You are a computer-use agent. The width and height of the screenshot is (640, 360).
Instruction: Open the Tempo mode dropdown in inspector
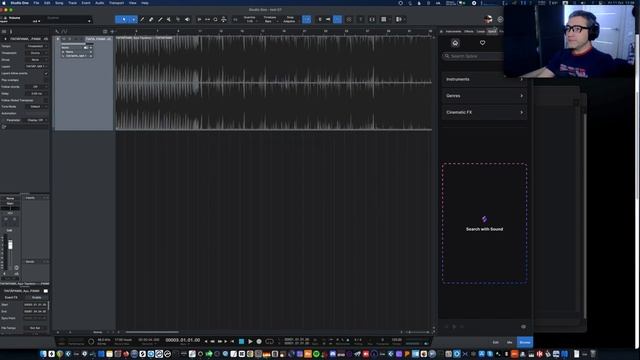click(x=36, y=46)
